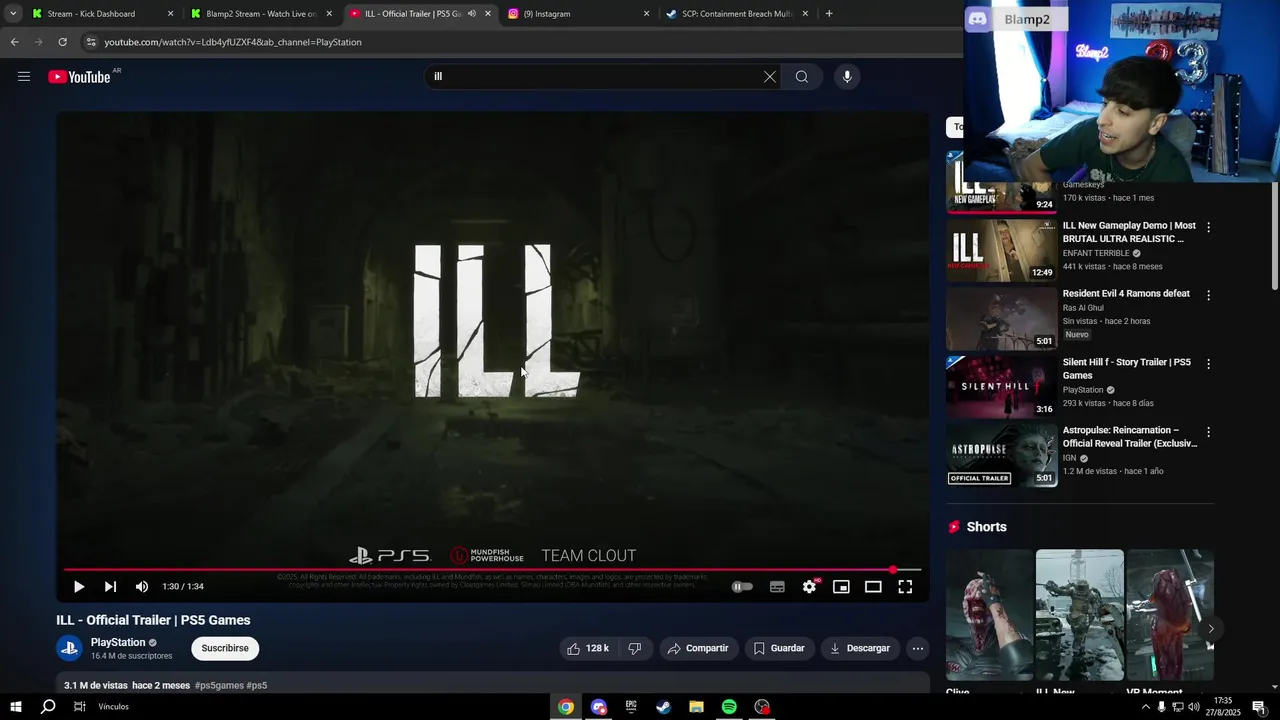Open the Windows notification center

coord(1259,707)
